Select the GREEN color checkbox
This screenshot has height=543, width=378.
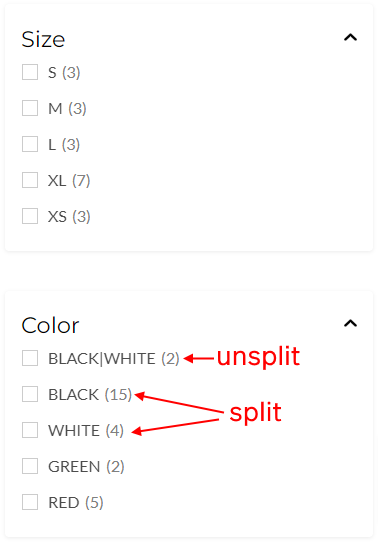(x=30, y=466)
